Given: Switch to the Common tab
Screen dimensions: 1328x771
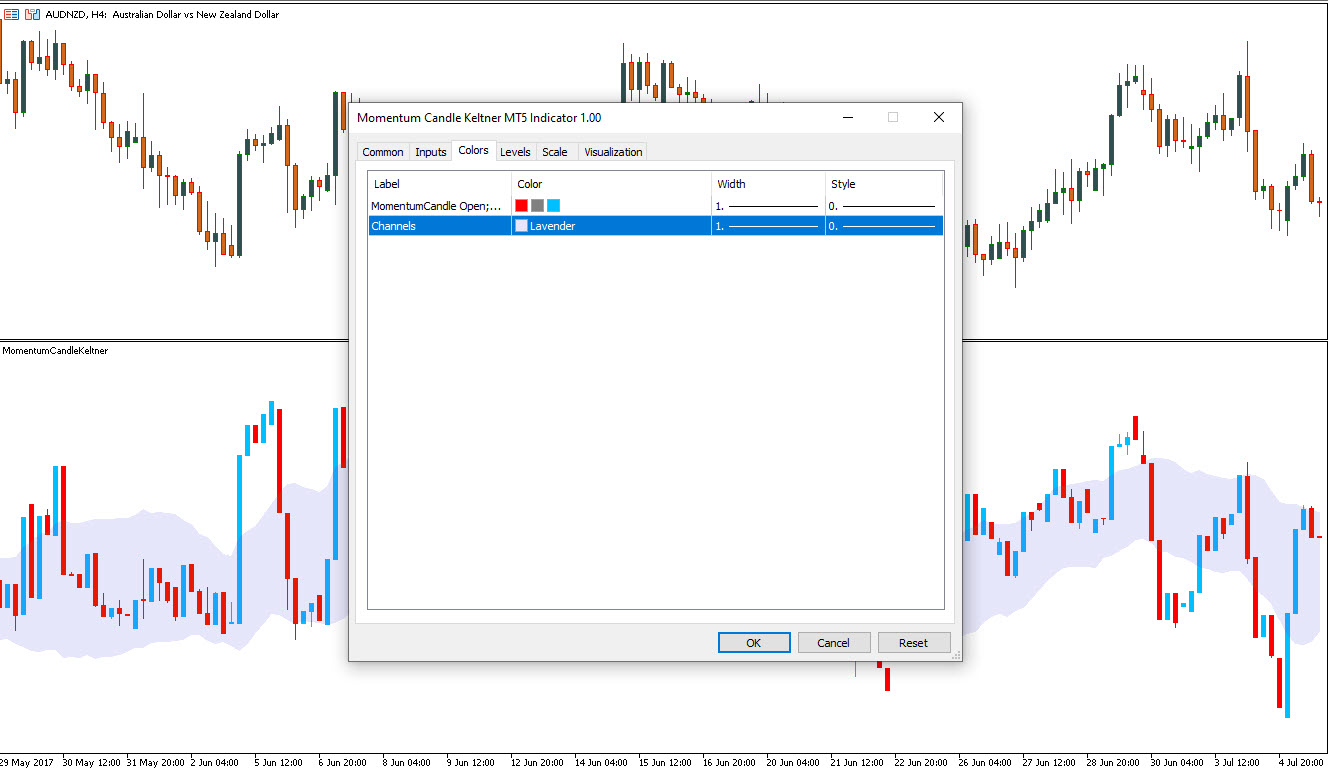Looking at the screenshot, I should tap(383, 152).
